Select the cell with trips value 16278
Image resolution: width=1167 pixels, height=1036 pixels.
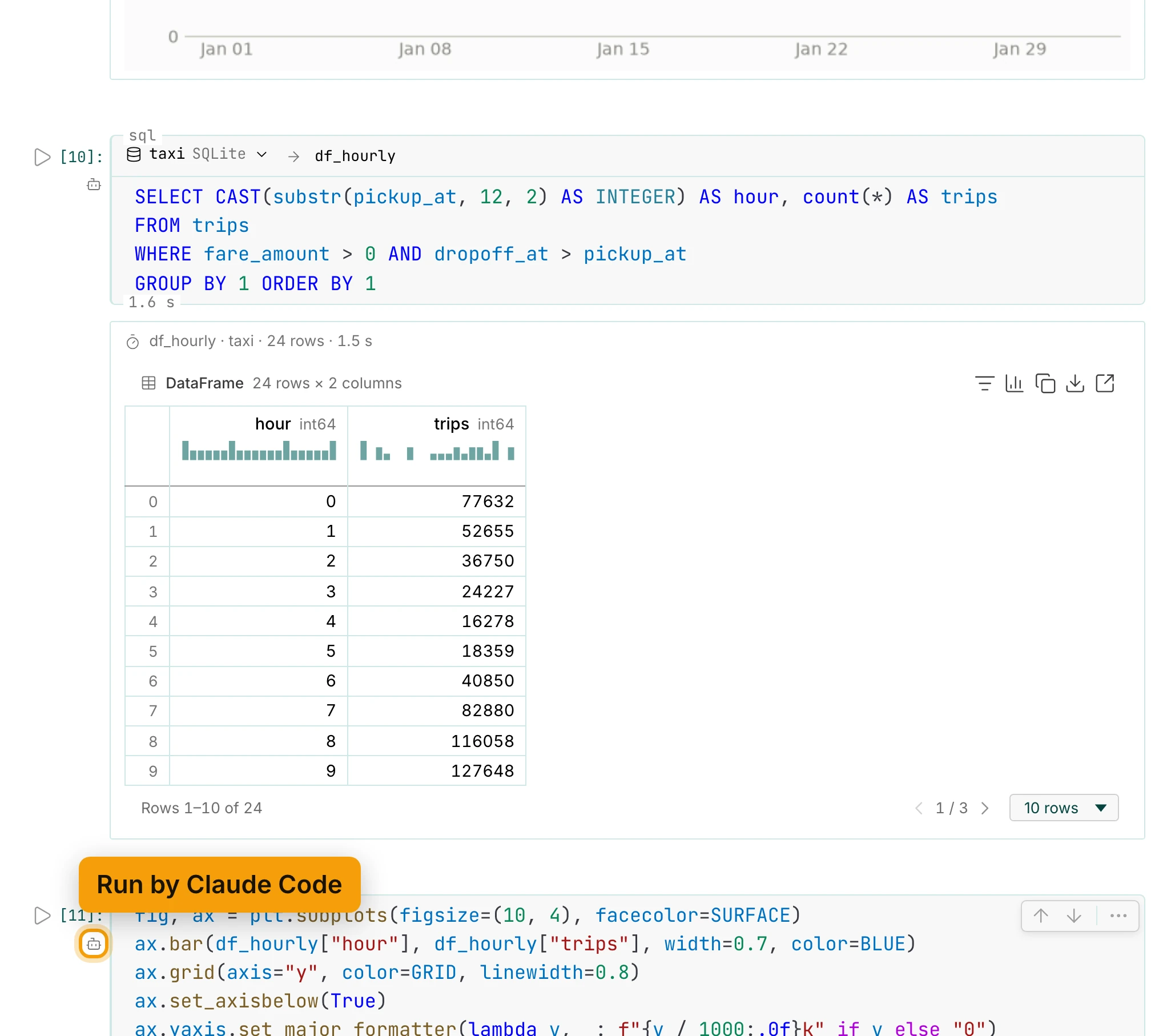click(x=437, y=621)
